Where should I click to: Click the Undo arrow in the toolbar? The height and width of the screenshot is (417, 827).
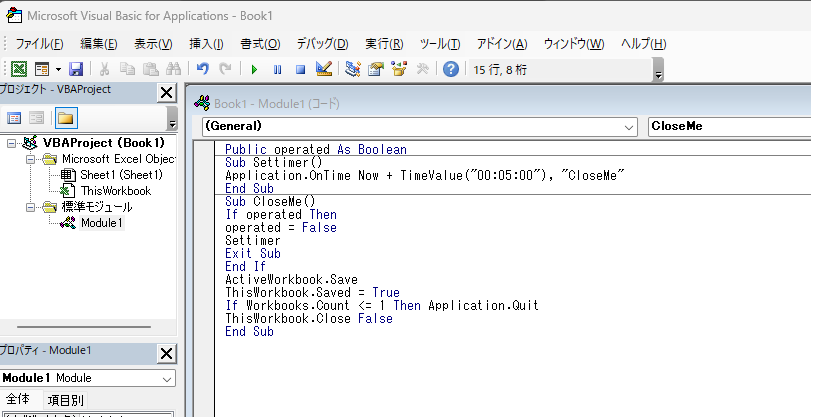coord(203,69)
